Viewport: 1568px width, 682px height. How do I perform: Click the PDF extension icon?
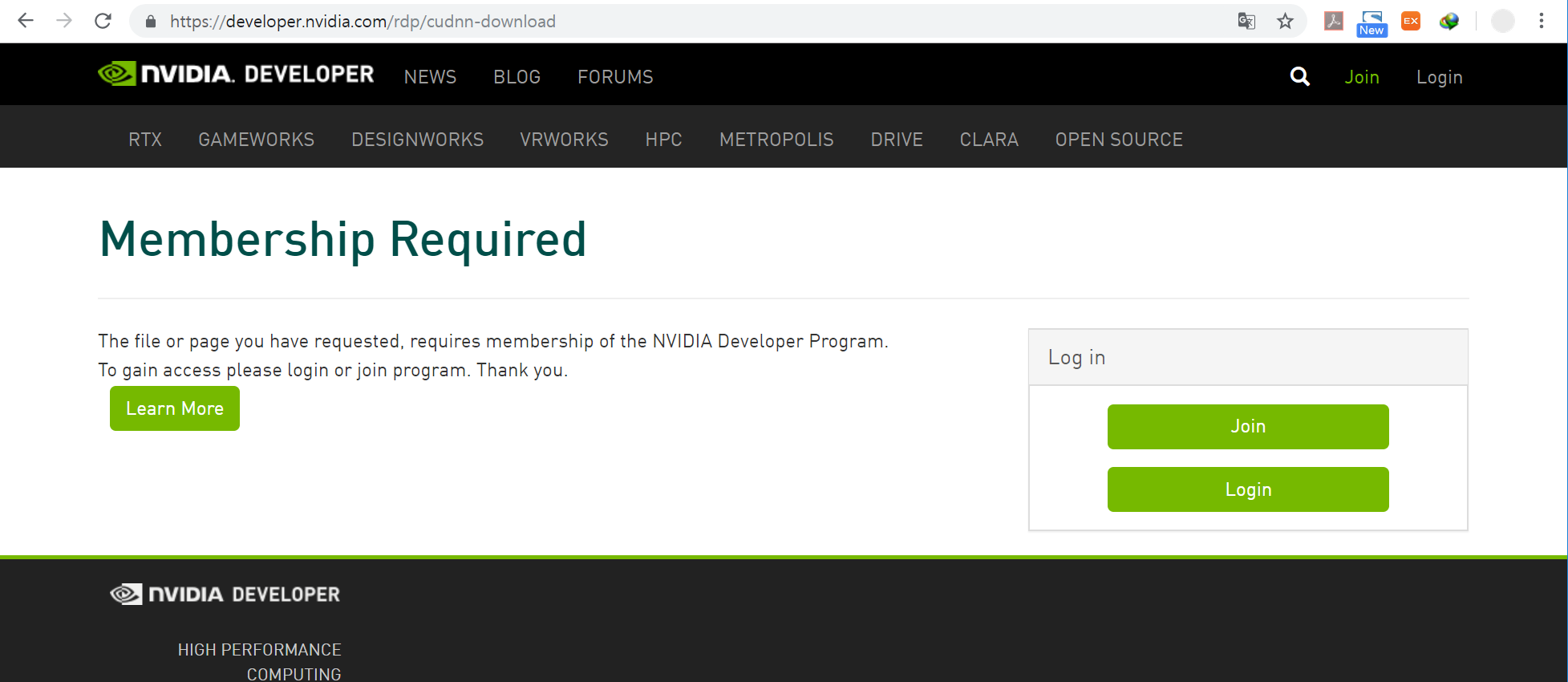click(x=1334, y=21)
